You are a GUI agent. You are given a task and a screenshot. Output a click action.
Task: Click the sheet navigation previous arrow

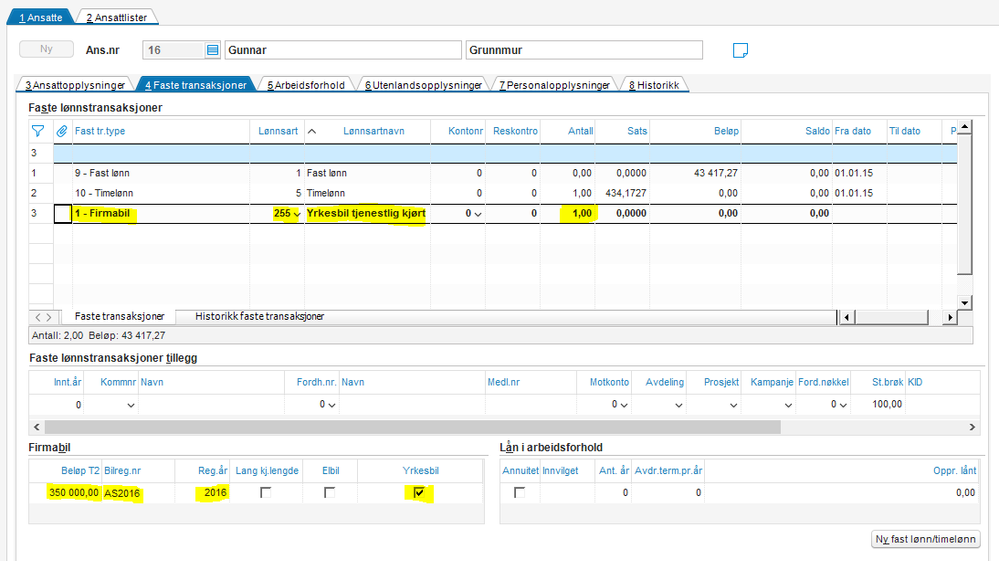click(x=38, y=317)
